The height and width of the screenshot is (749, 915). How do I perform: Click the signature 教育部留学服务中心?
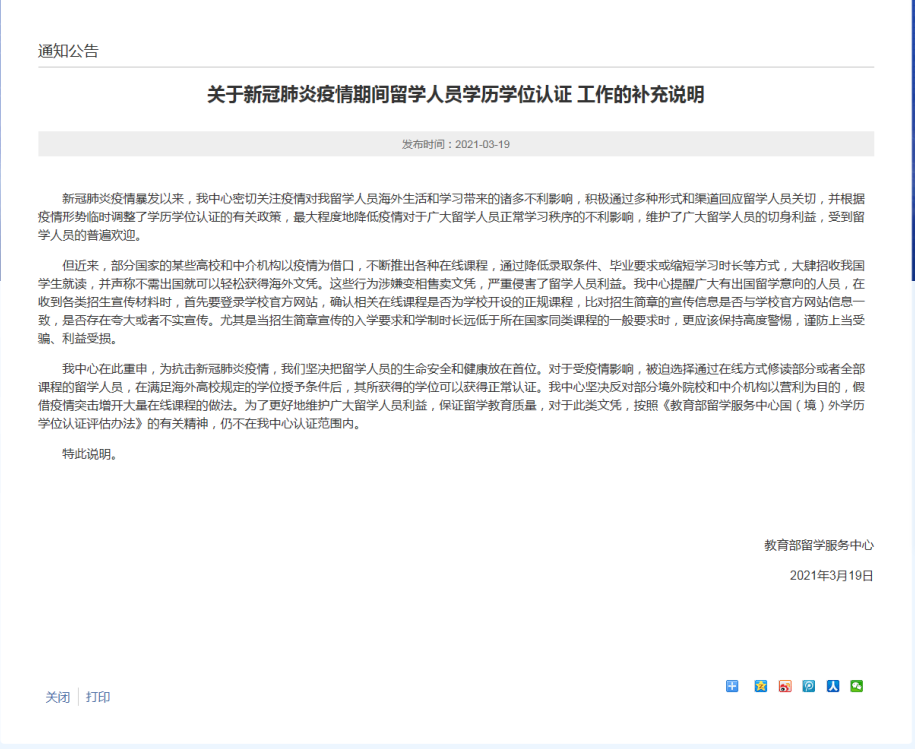[819, 545]
